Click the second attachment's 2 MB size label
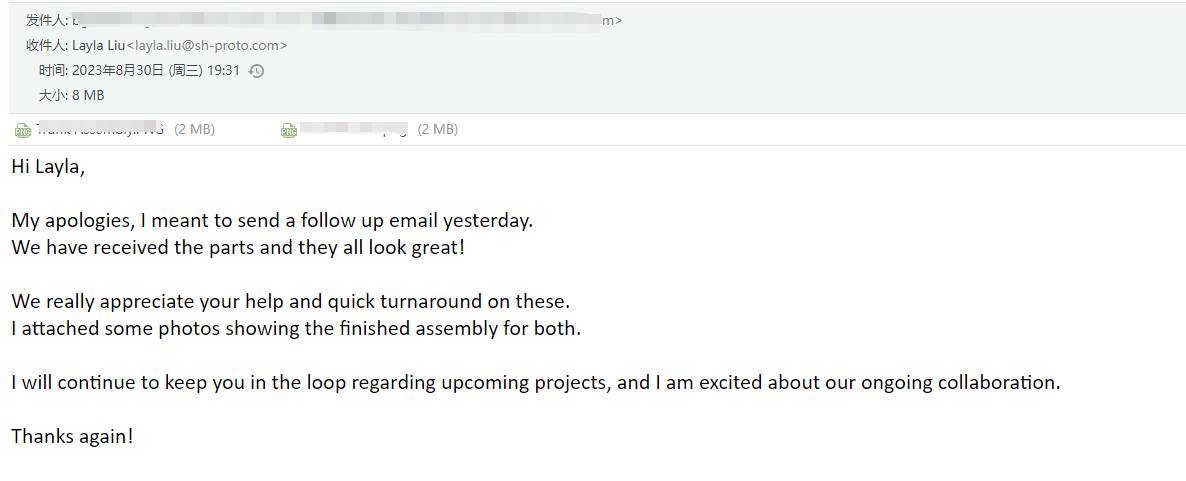Screen dimensions: 1186x481 [437, 129]
